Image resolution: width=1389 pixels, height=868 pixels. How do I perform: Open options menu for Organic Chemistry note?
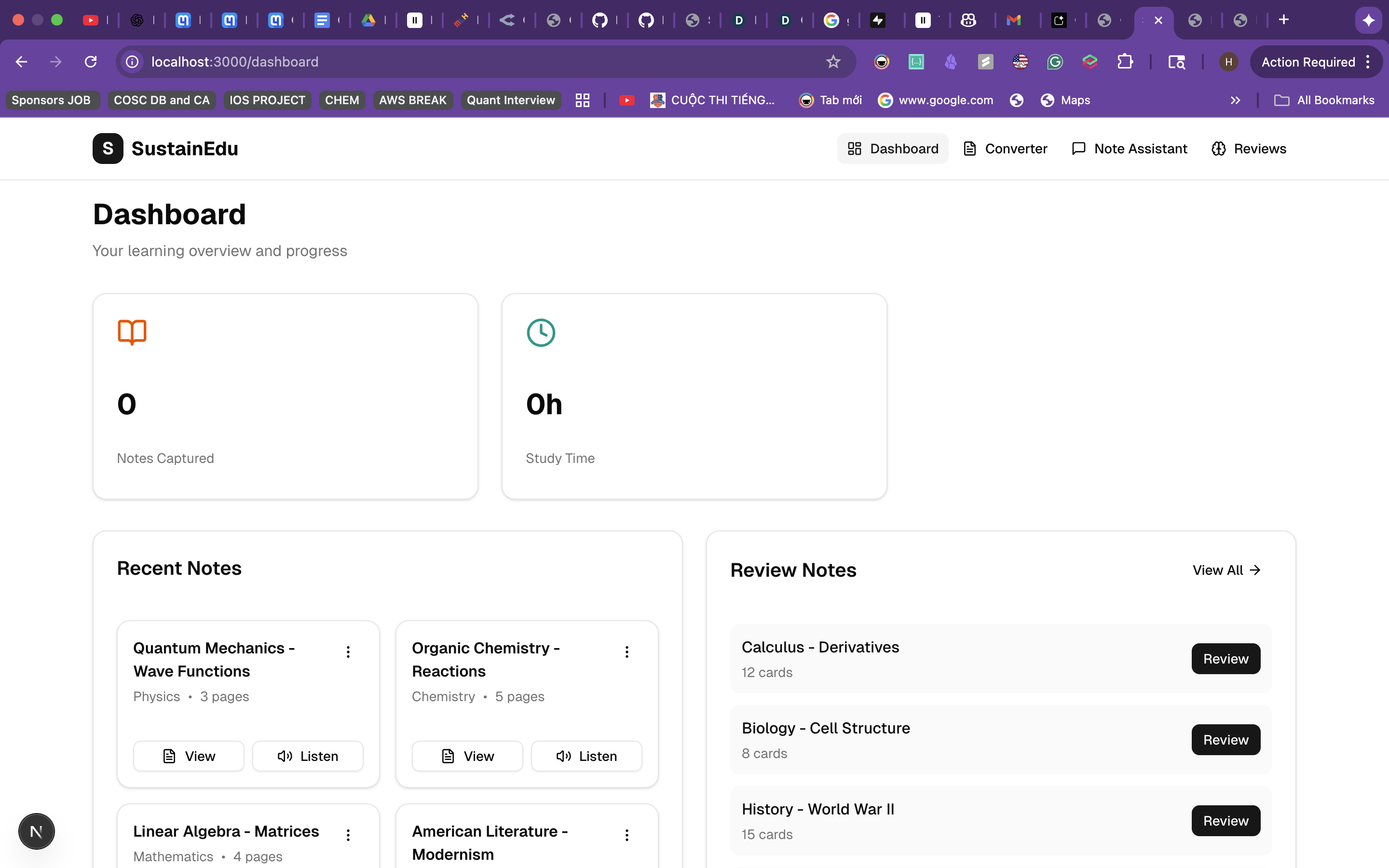627,651
